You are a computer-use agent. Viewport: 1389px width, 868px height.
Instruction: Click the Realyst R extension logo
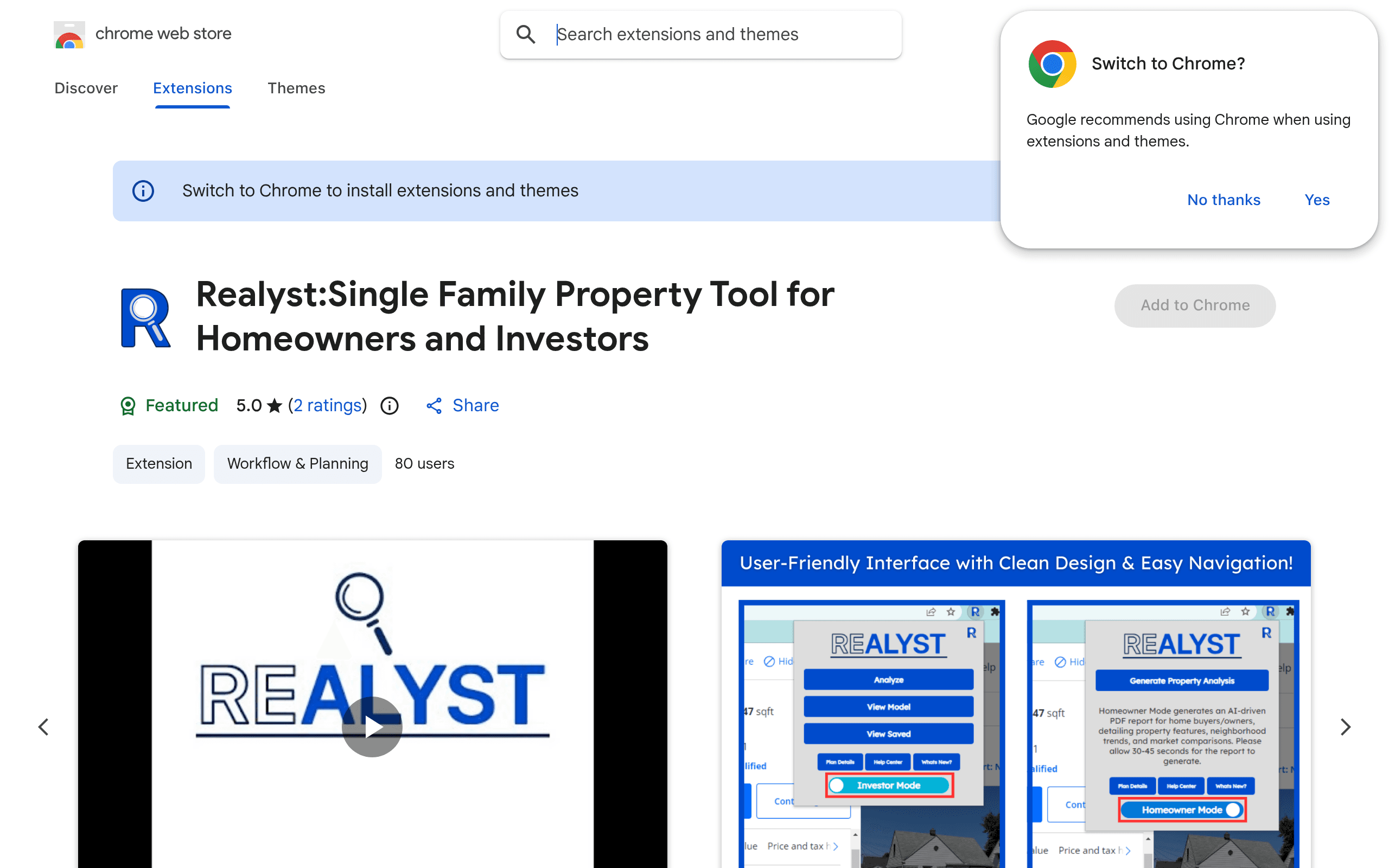(x=146, y=317)
